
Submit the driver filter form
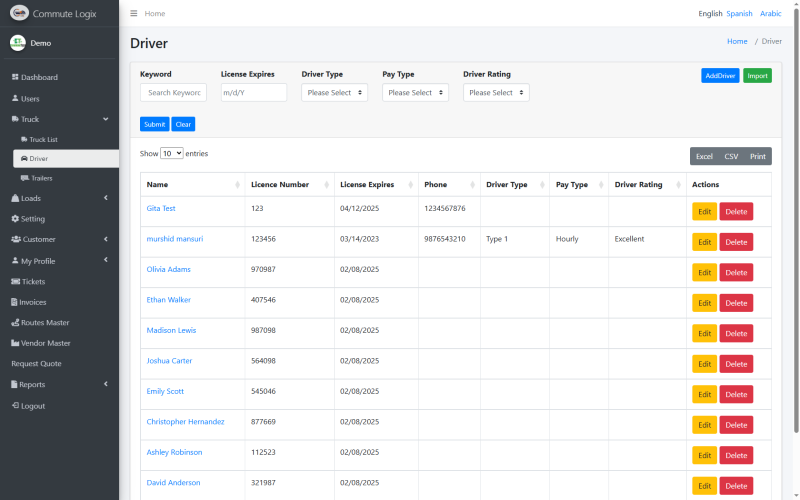click(155, 124)
